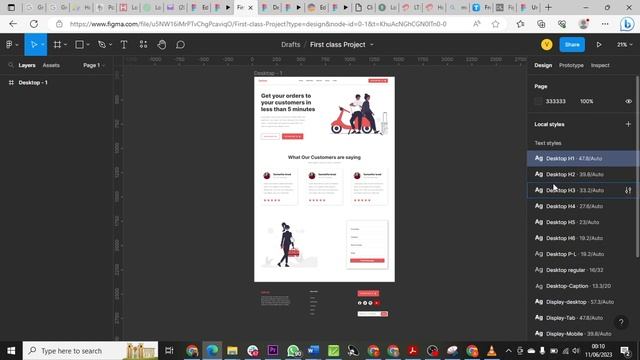Select the Add comment tool
This screenshot has width=640, height=360.
click(180, 44)
